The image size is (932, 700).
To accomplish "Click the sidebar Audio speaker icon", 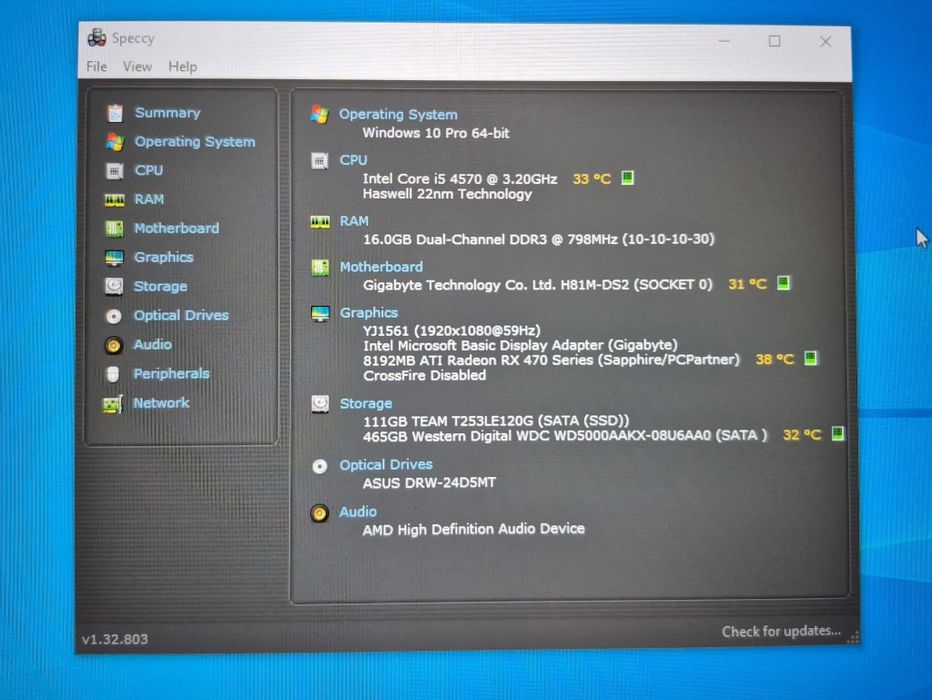I will [114, 345].
